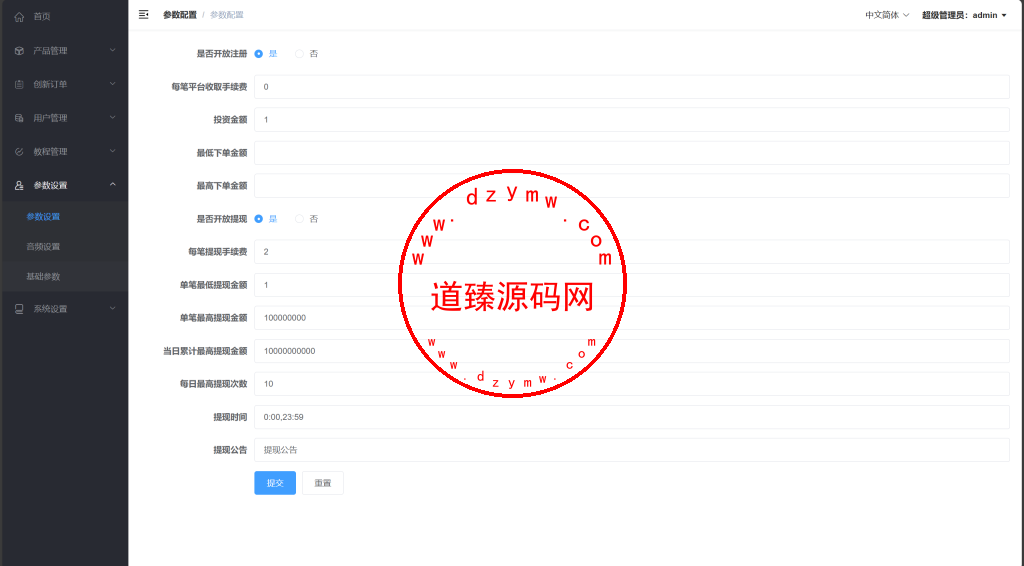The image size is (1024, 566).
Task: Click the 单笔最高提现金额 input field
Action: pyautogui.click(x=632, y=318)
